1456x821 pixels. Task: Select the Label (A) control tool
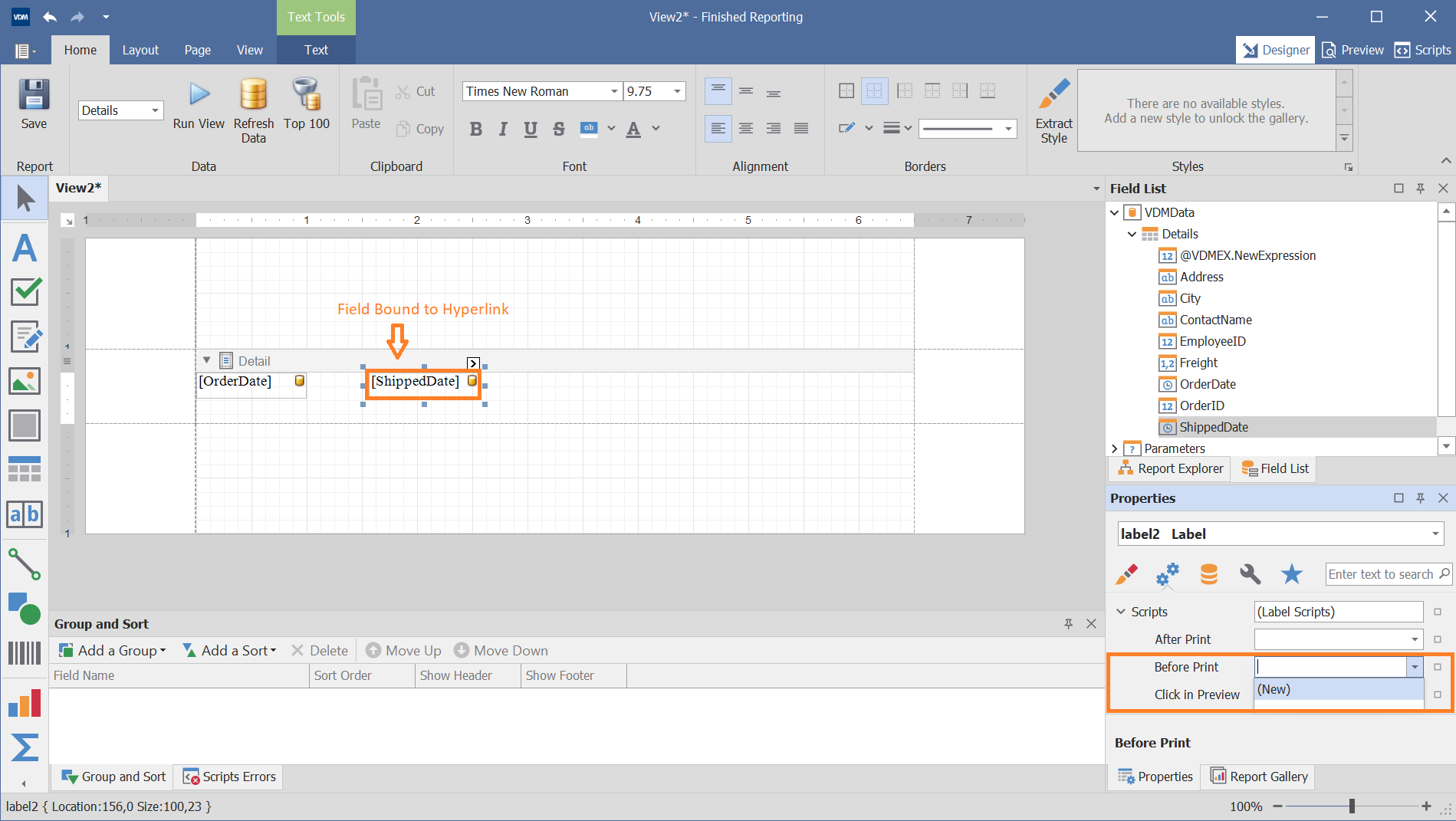point(25,248)
